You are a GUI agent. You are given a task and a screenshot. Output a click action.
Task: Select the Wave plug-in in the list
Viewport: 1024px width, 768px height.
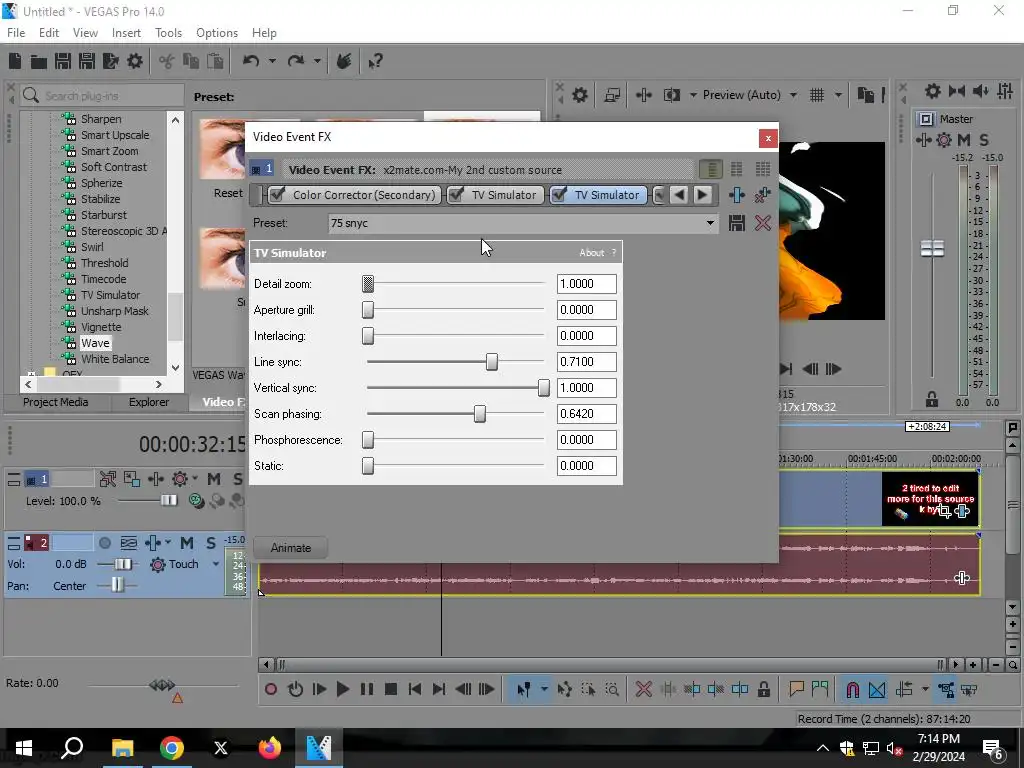(95, 343)
